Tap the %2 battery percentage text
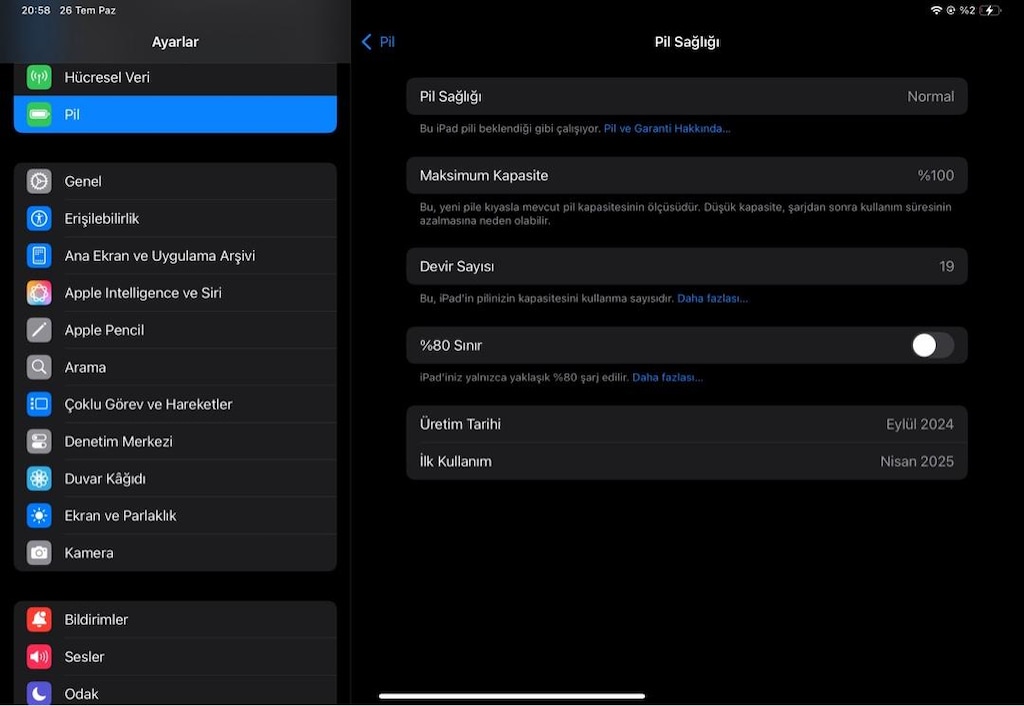The width and height of the screenshot is (1024, 706). [x=967, y=10]
